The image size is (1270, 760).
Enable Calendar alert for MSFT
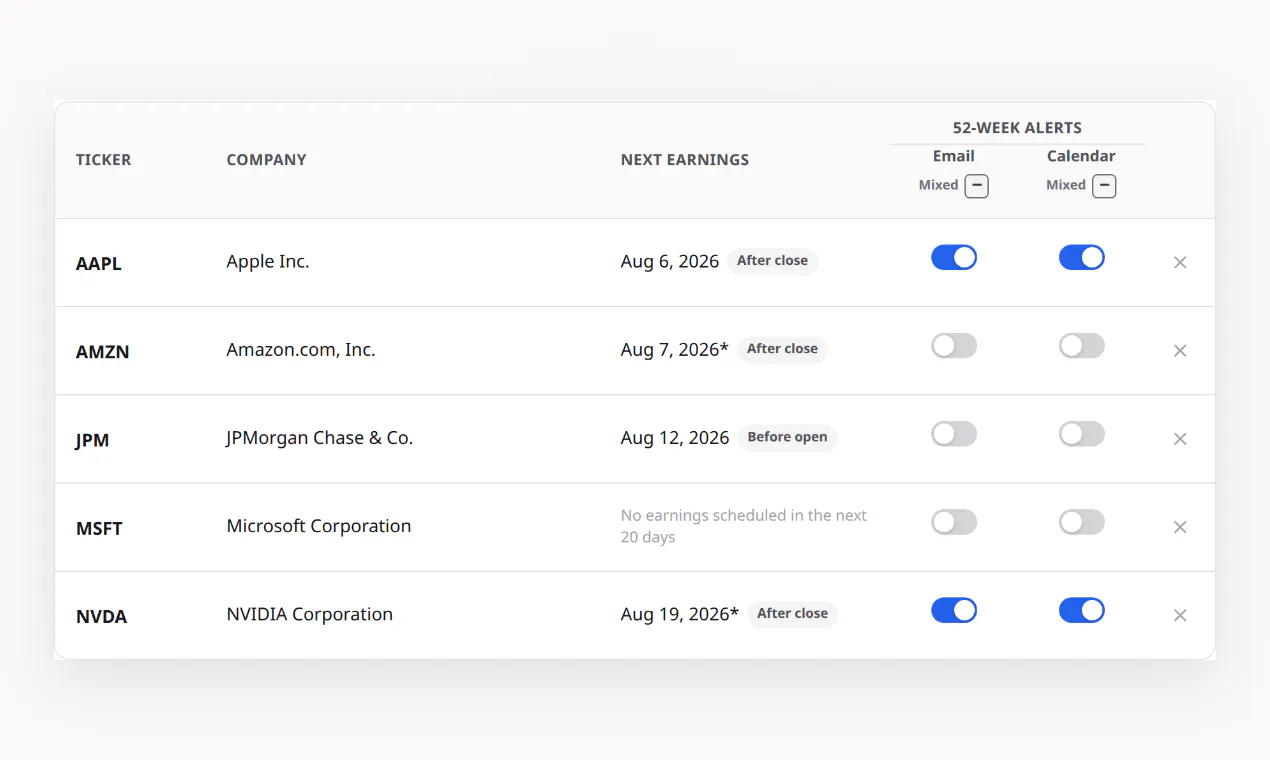[1082, 522]
